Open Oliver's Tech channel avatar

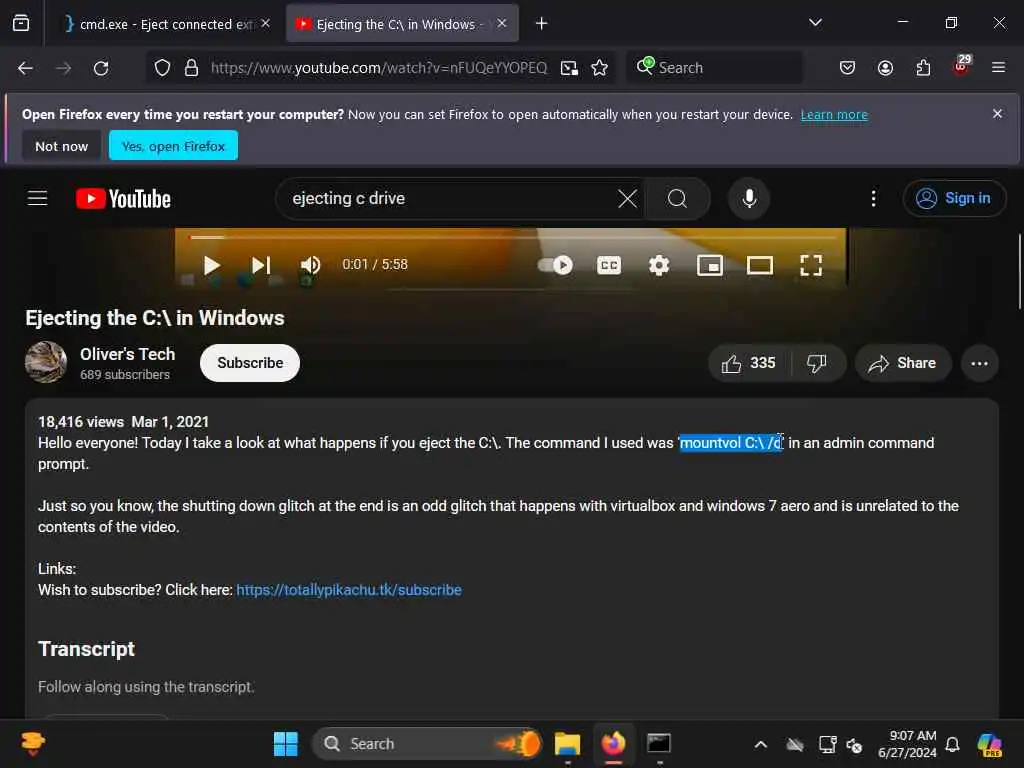(46, 362)
